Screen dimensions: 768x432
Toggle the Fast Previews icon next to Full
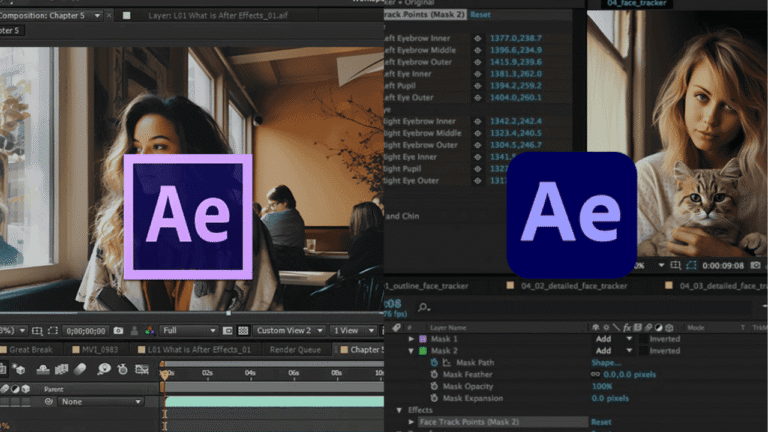(x=228, y=331)
